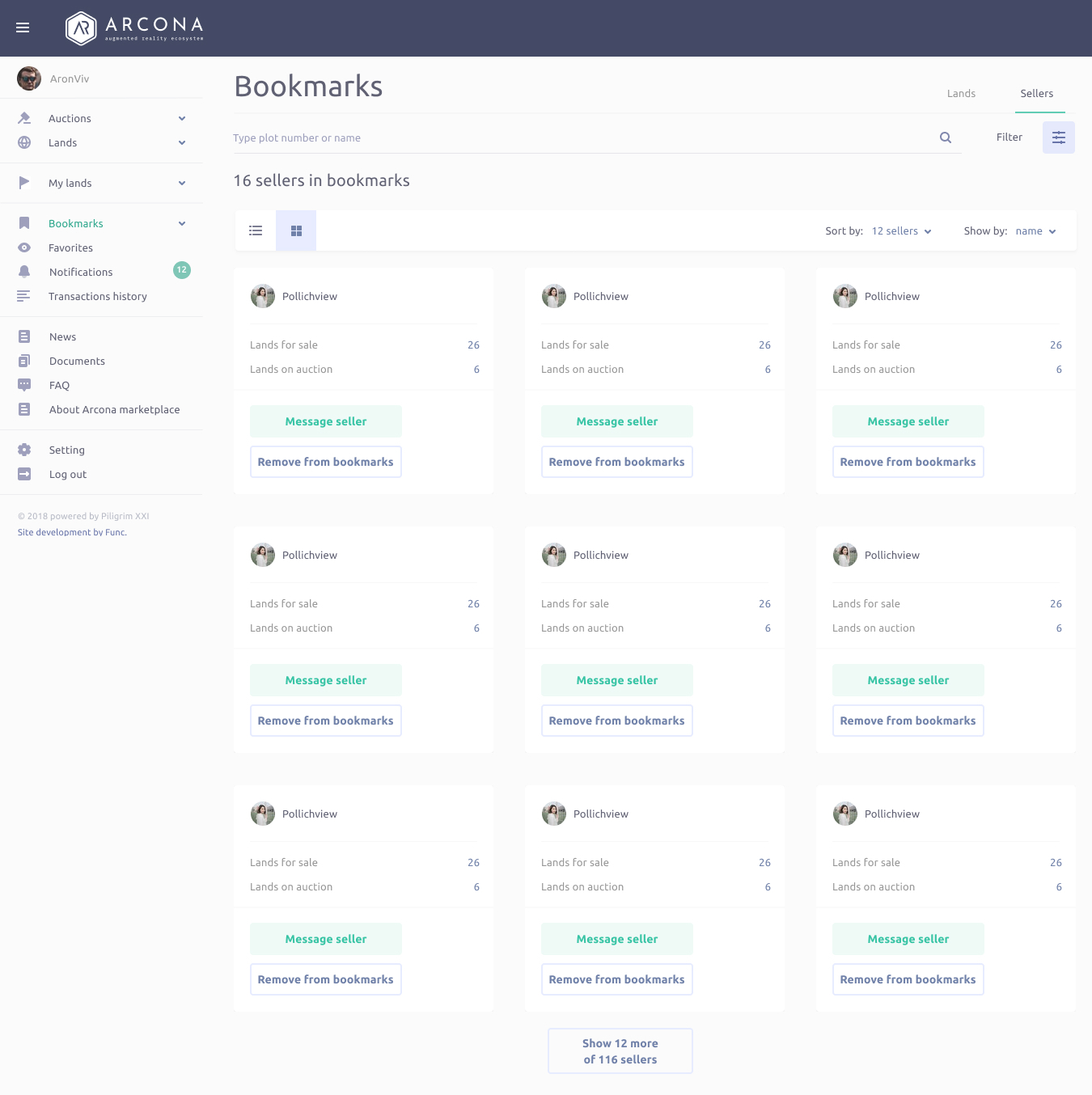This screenshot has height=1095, width=1092.
Task: Click the Arcona logo
Action: point(134,28)
